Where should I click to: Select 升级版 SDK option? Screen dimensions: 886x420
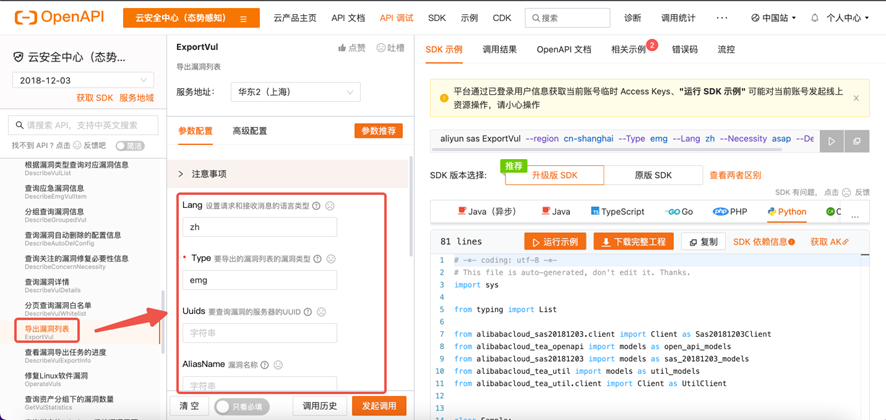click(554, 175)
